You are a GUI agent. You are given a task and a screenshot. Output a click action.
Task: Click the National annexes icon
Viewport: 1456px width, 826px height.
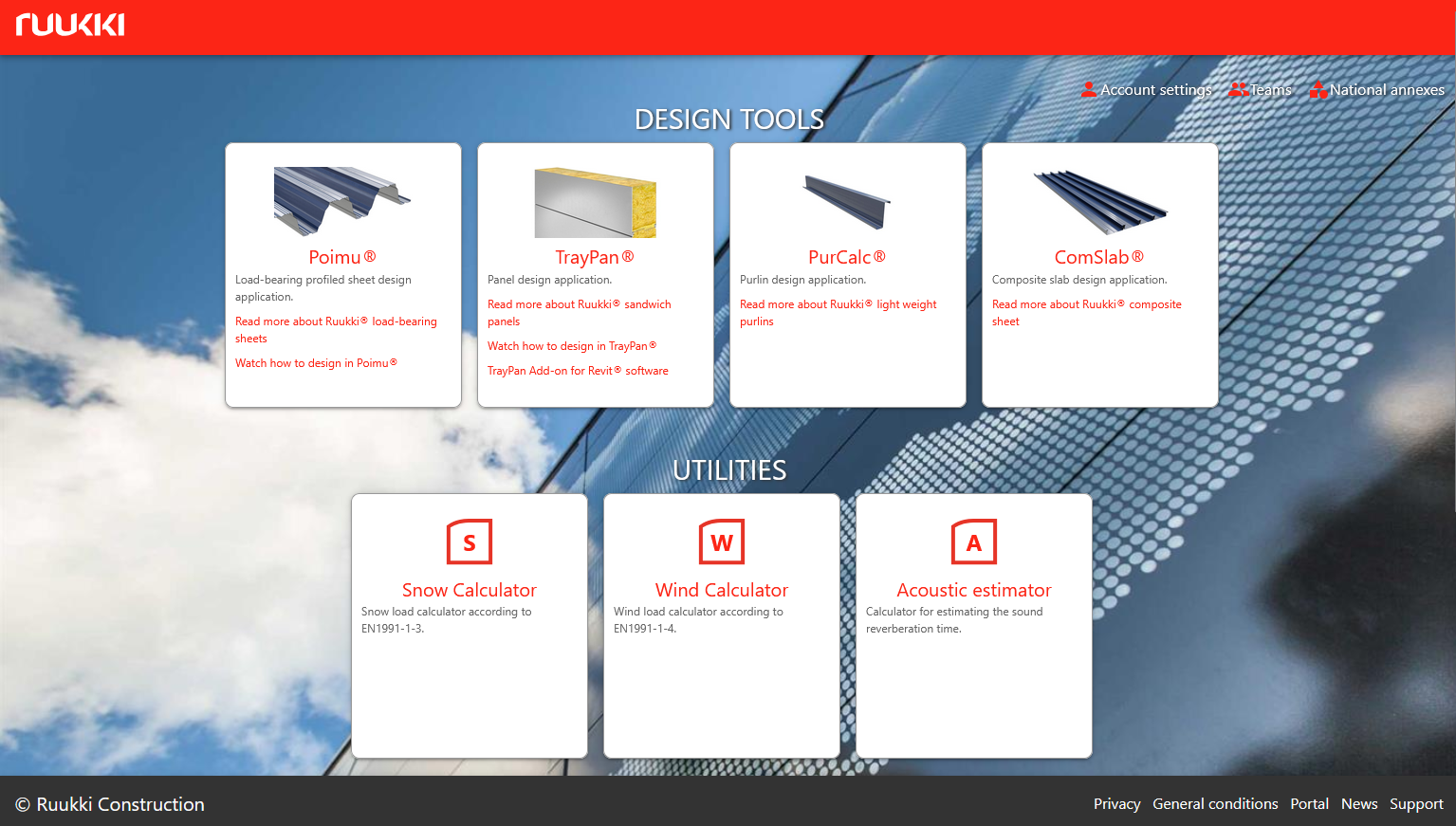coord(1318,90)
